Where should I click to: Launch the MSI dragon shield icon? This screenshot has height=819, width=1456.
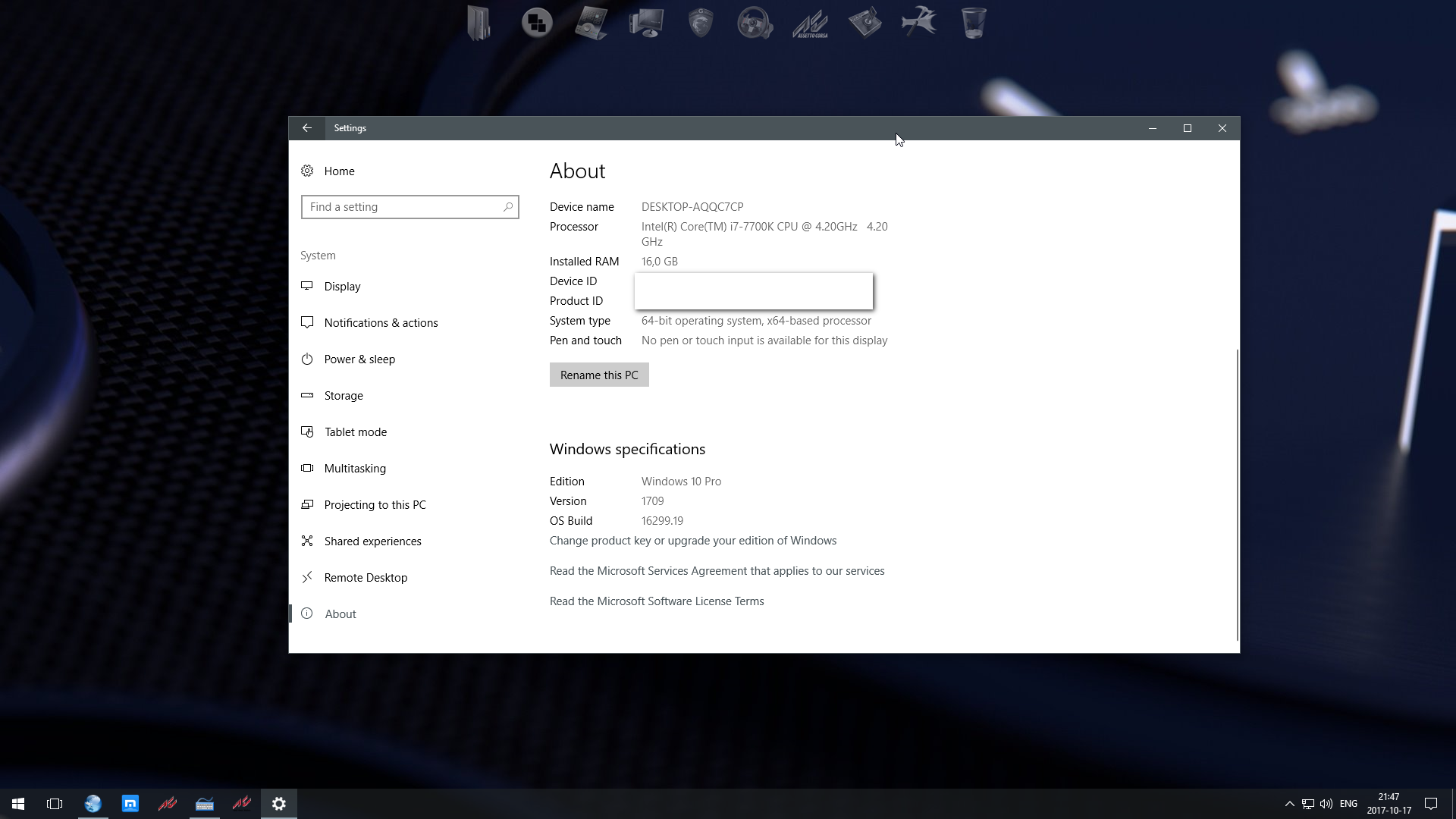(x=700, y=23)
